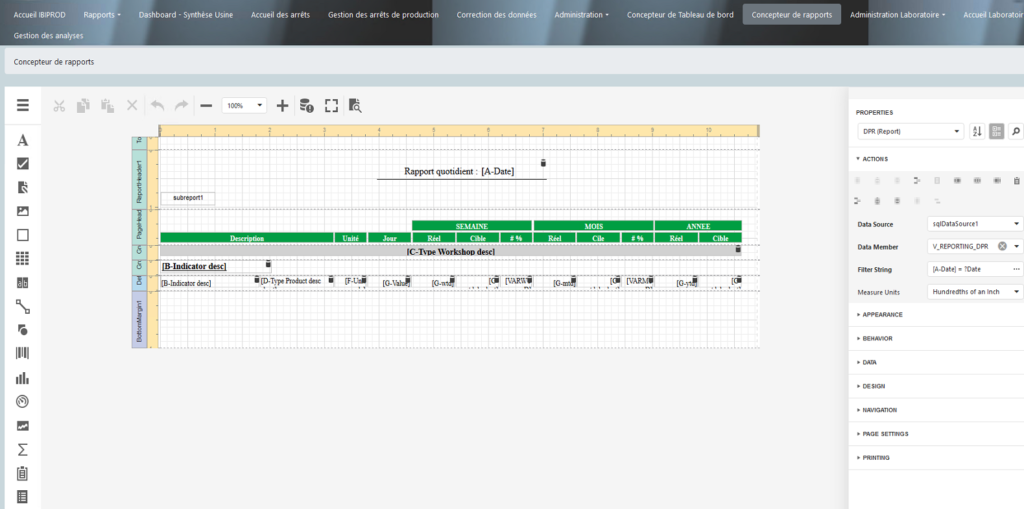Clear the Data Member value
This screenshot has width=1024, height=509.
pos(1002,246)
